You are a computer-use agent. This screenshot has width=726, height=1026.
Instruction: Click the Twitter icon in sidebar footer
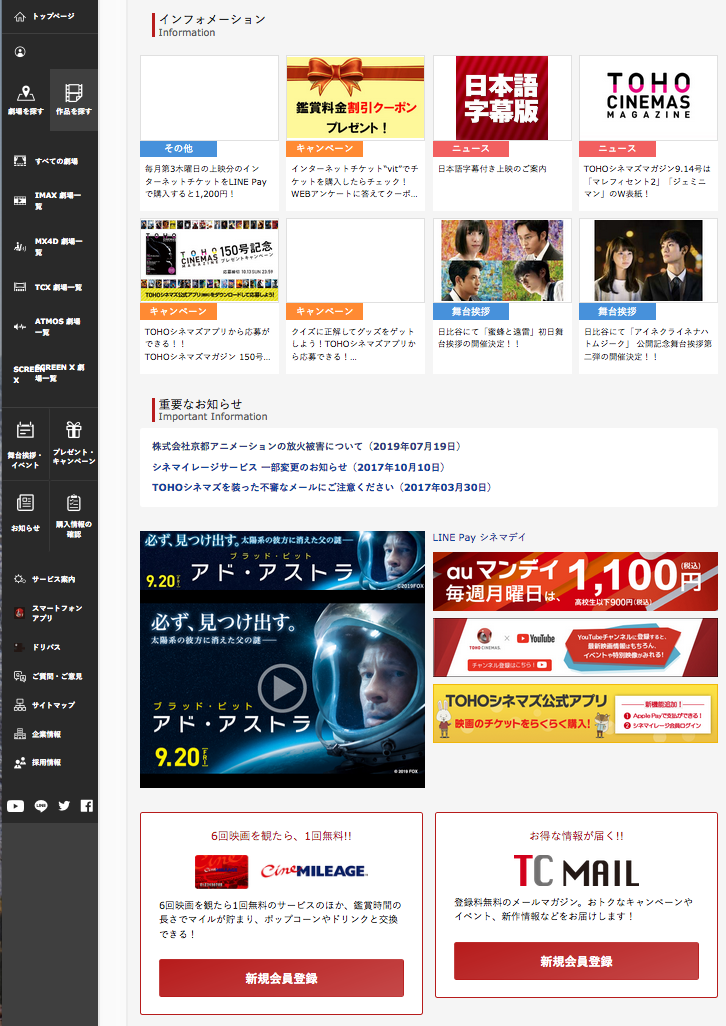coord(64,806)
